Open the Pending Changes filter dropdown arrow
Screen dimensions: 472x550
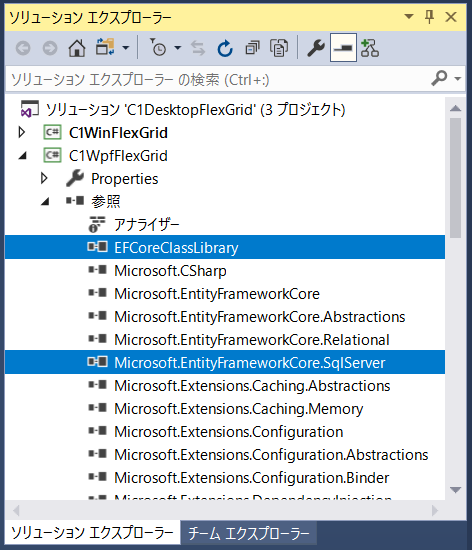(178, 48)
